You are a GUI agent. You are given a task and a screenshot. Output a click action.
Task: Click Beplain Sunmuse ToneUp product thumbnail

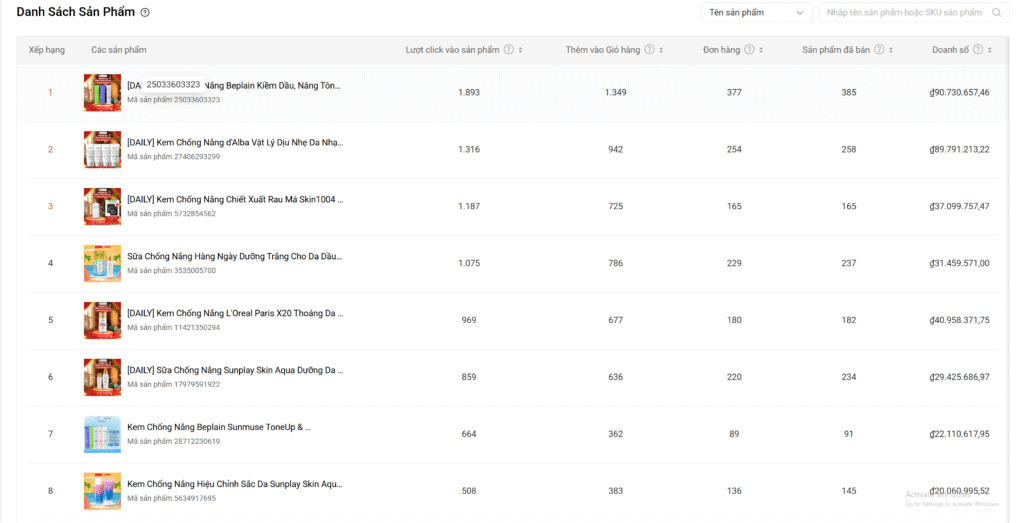pyautogui.click(x=102, y=434)
